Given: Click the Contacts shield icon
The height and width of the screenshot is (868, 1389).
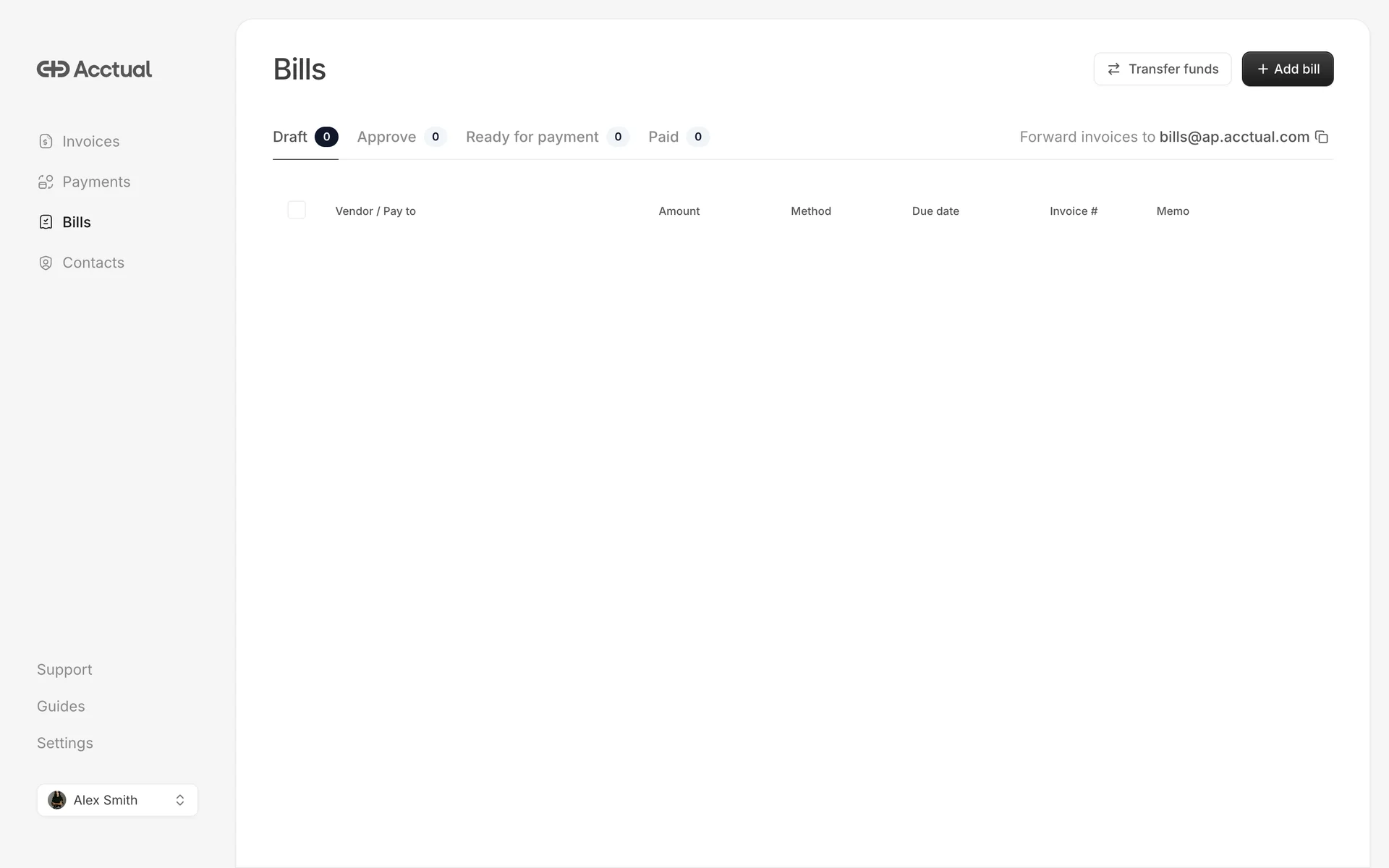Looking at the screenshot, I should pyautogui.click(x=46, y=263).
